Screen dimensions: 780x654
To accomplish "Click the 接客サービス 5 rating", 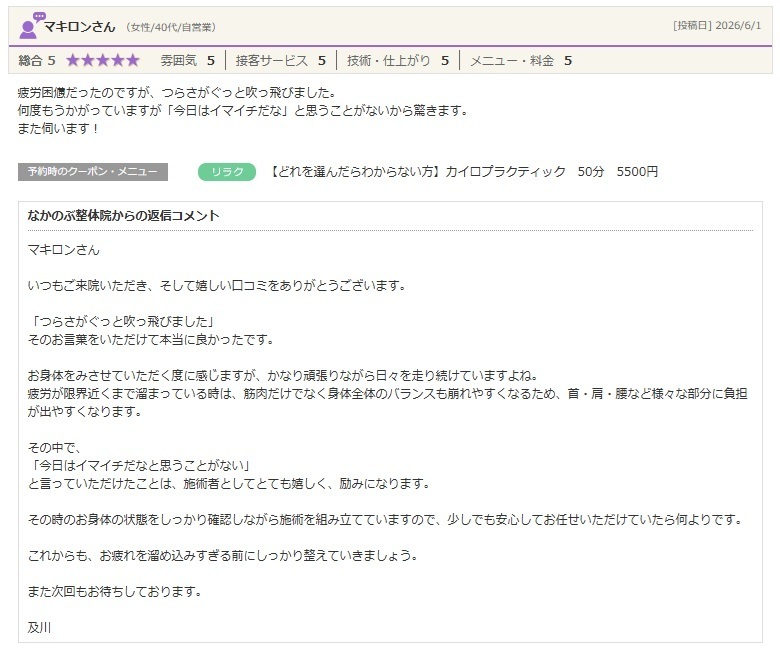I will click(x=281, y=61).
